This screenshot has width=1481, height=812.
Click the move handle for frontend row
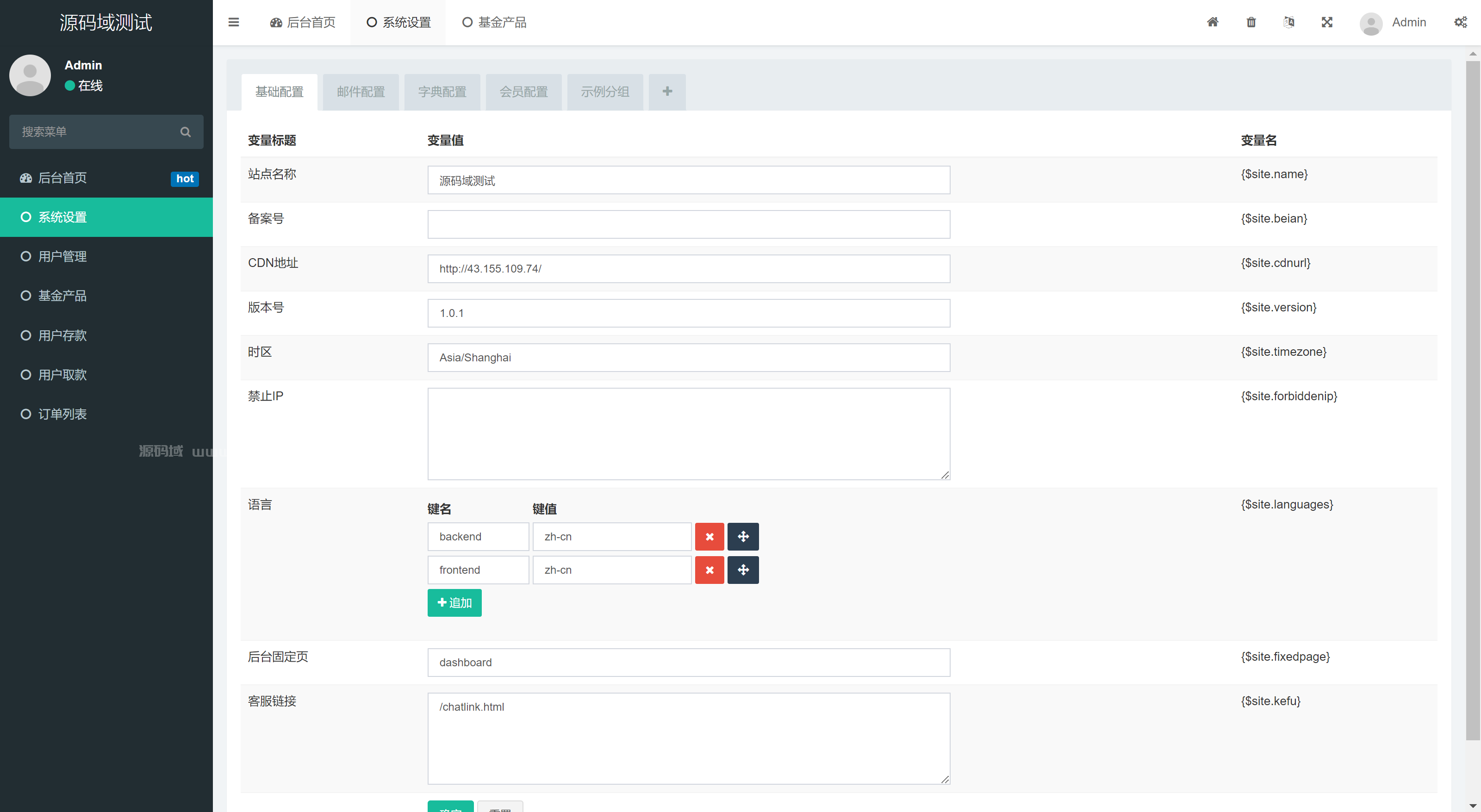click(743, 570)
